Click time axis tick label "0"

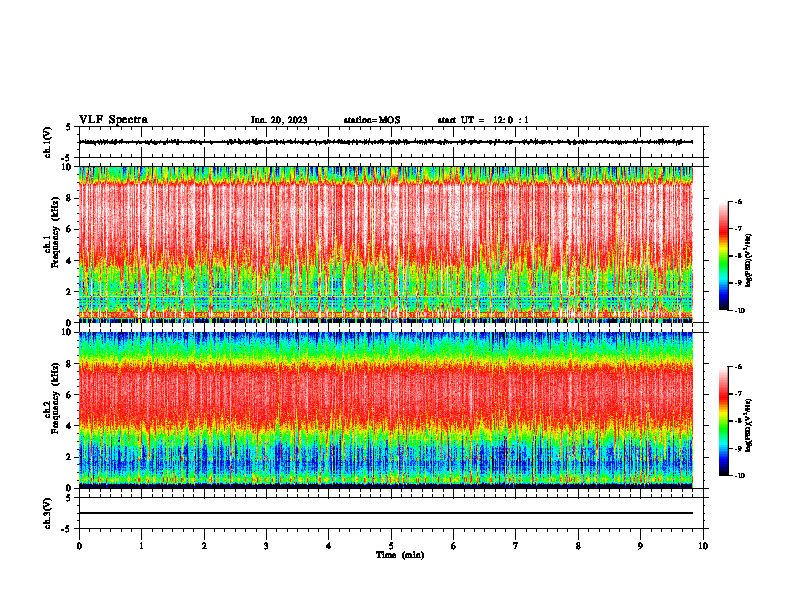pyautogui.click(x=79, y=546)
